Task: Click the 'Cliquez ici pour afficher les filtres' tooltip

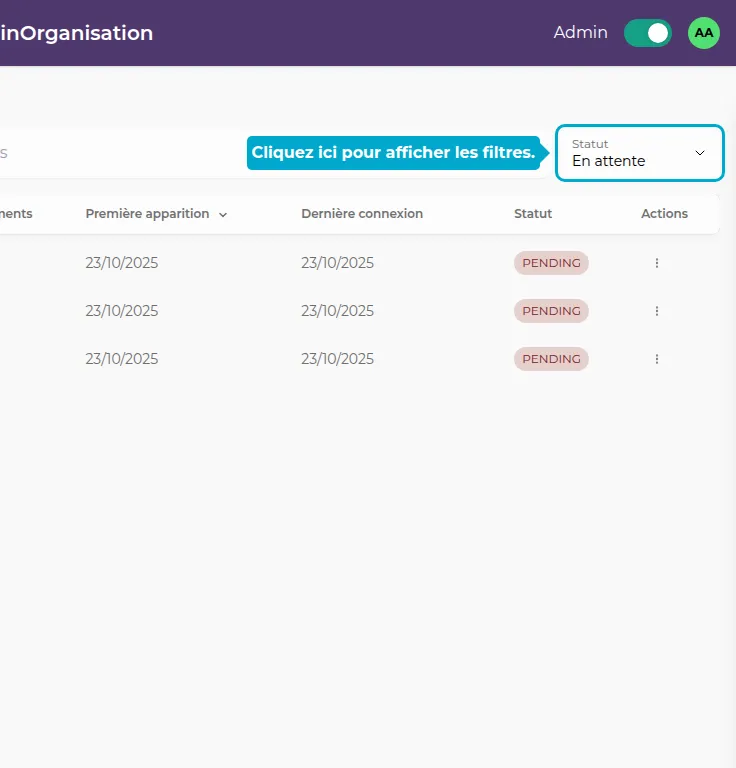Action: click(x=393, y=153)
